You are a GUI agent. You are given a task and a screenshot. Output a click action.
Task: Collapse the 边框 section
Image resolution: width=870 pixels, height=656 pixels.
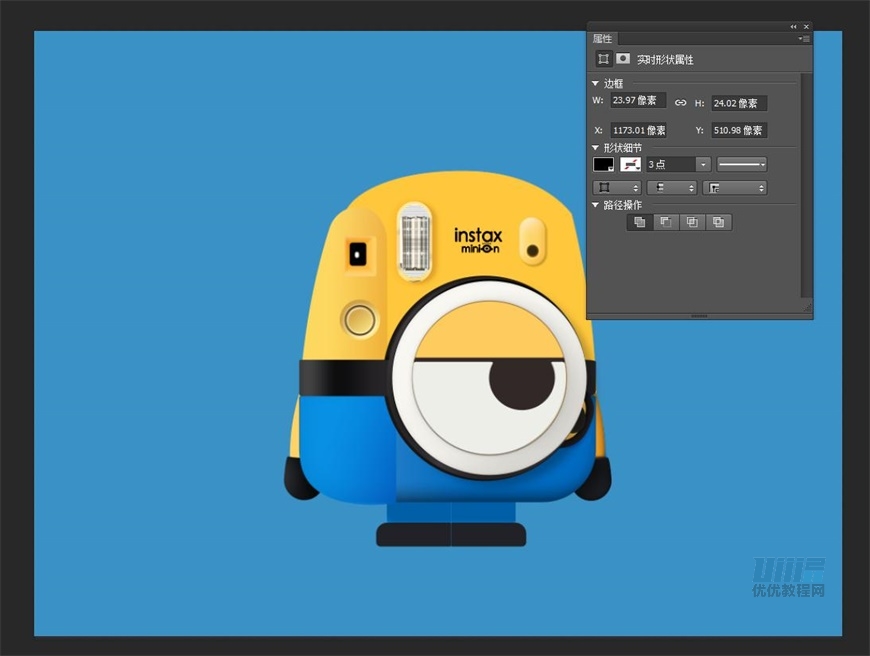(596, 84)
